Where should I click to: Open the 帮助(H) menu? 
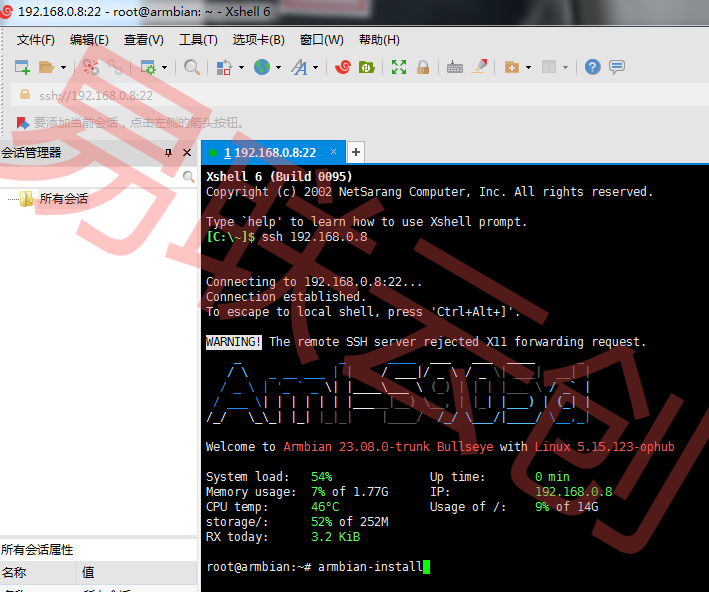(379, 40)
